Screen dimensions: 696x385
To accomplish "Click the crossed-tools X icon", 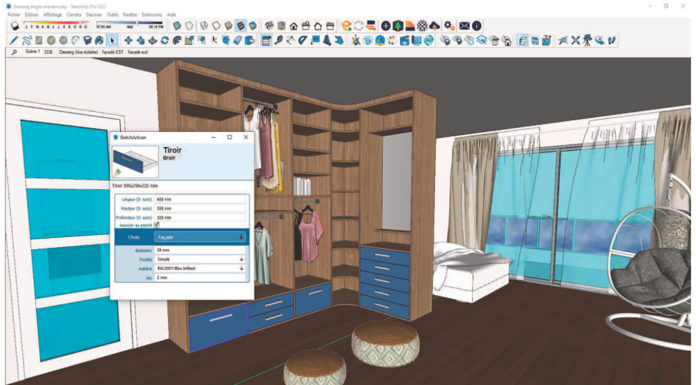I will coord(575,40).
